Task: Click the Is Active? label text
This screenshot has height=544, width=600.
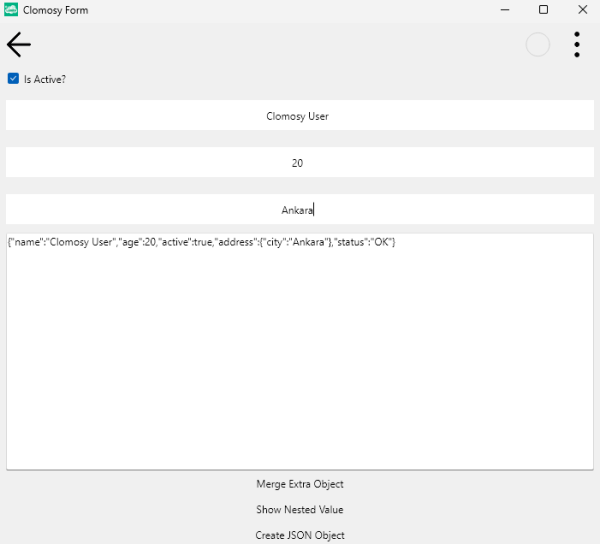Action: pyautogui.click(x=45, y=79)
